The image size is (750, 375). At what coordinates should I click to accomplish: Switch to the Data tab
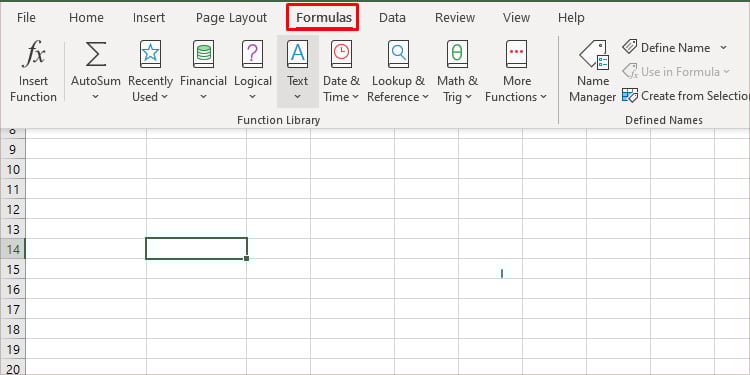coord(392,18)
